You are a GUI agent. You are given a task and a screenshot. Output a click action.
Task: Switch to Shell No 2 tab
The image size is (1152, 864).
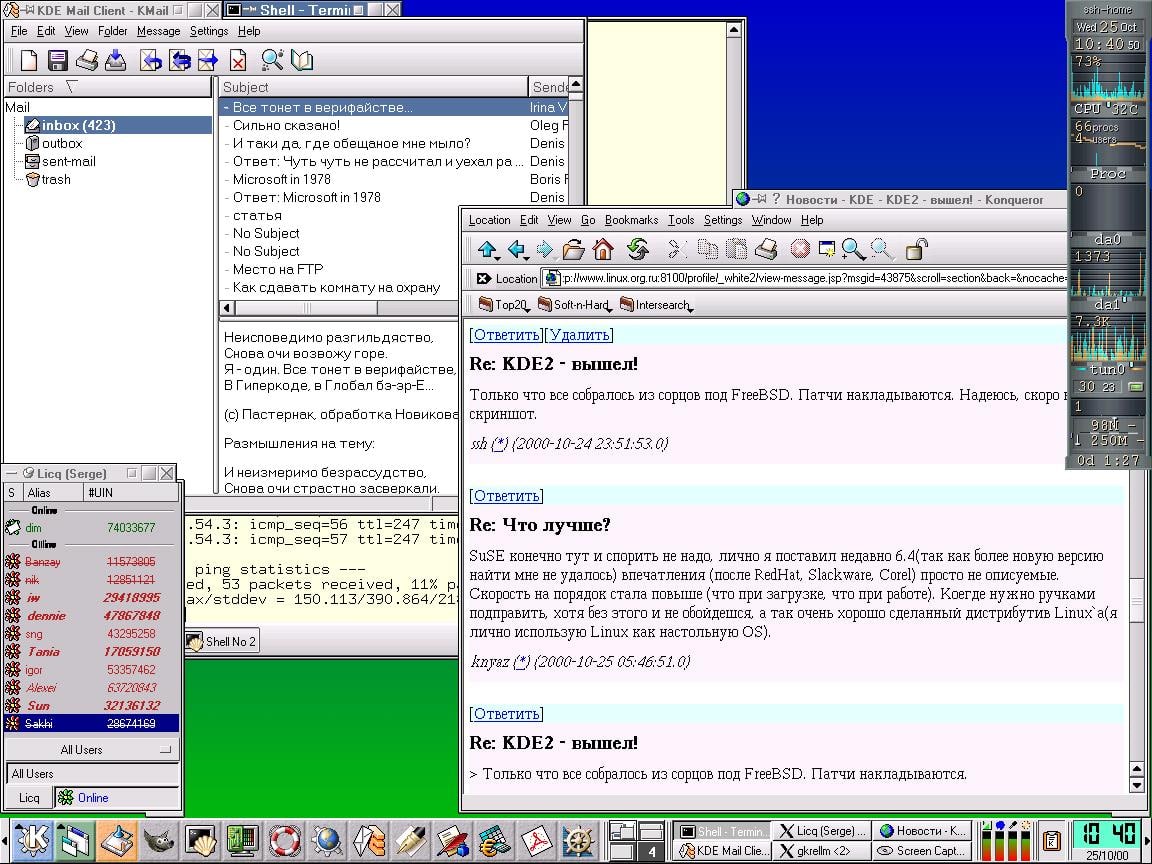(x=221, y=641)
